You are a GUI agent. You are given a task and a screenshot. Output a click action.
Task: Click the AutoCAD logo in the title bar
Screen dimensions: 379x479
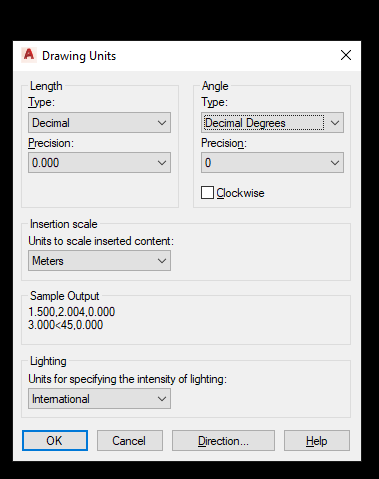pyautogui.click(x=29, y=55)
